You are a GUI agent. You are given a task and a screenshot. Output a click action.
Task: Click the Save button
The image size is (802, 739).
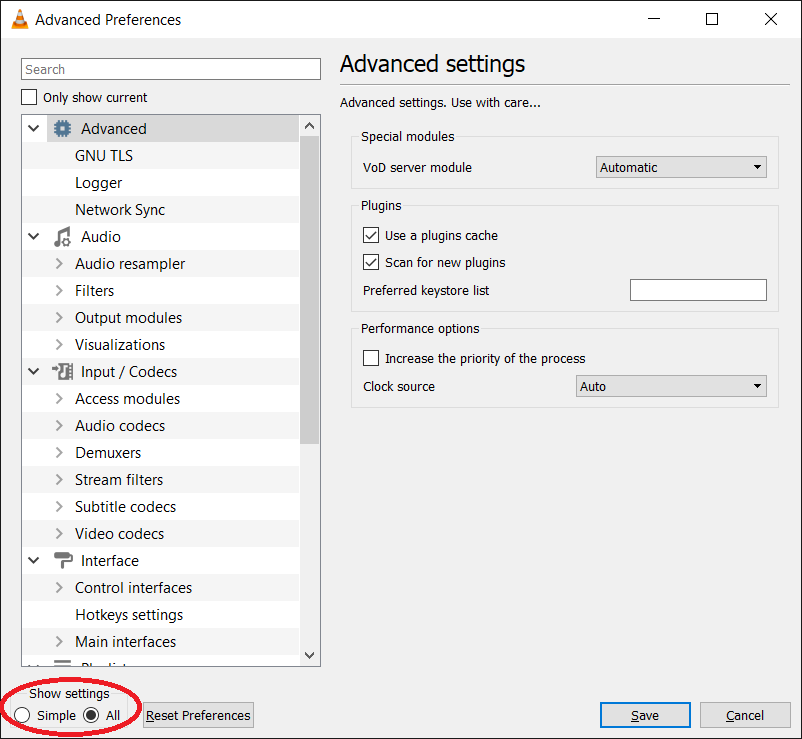coord(645,715)
